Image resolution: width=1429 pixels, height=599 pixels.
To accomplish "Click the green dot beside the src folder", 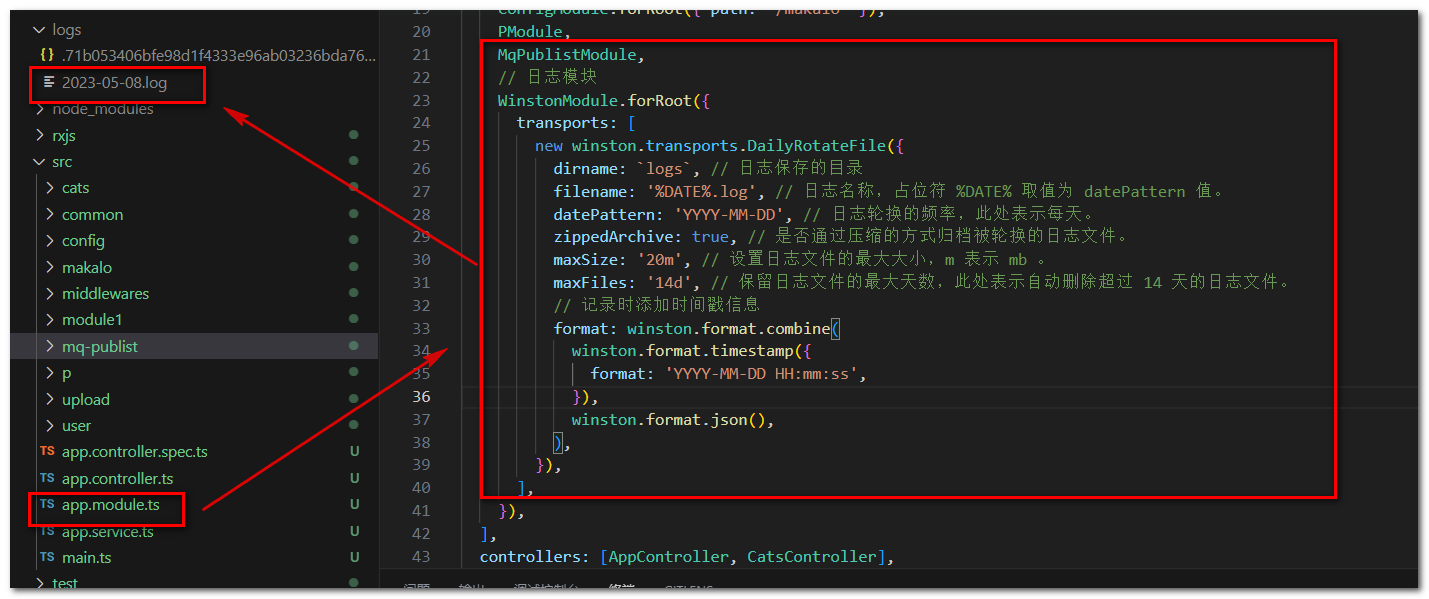I will click(352, 161).
